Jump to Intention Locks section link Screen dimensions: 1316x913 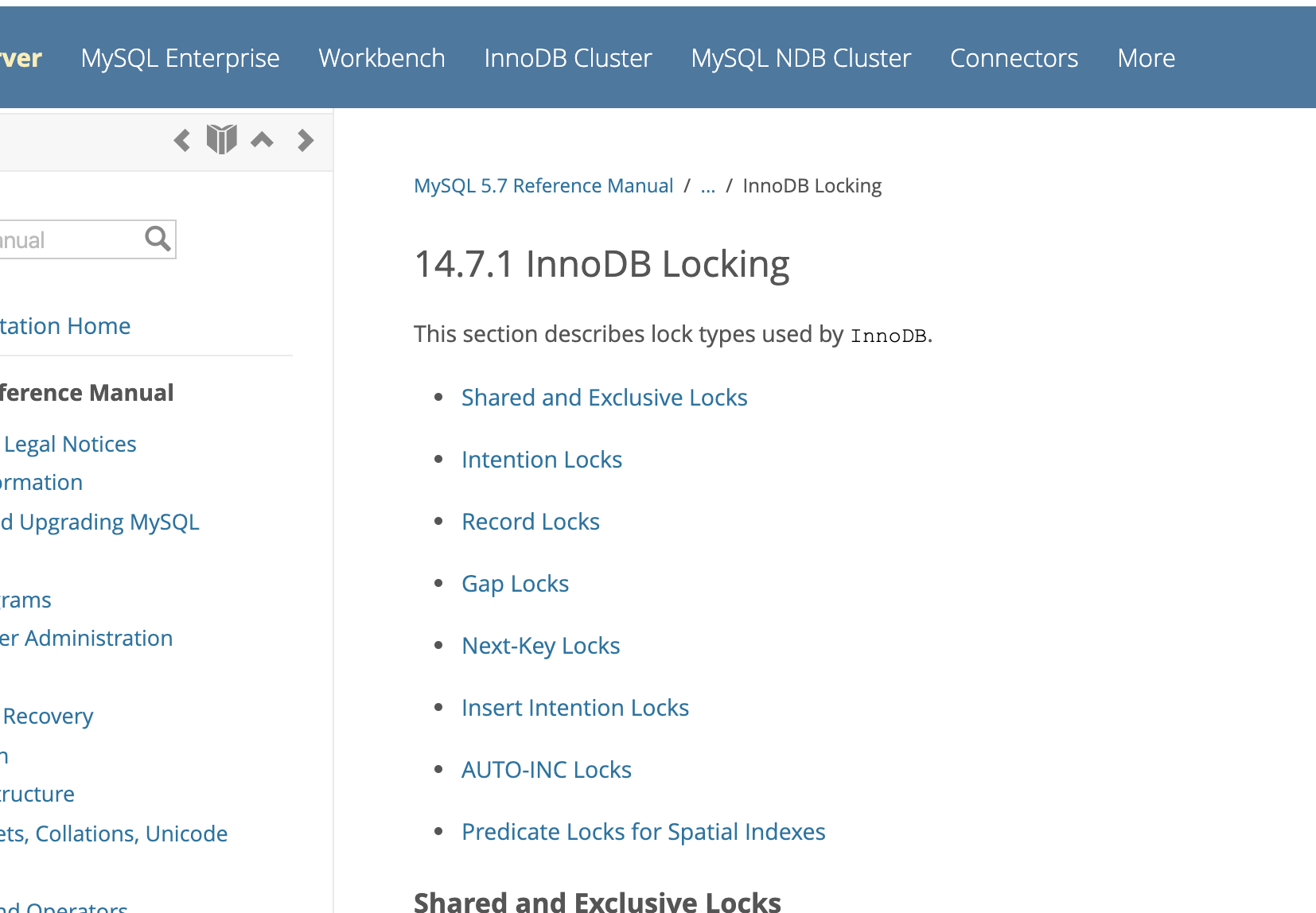pyautogui.click(x=542, y=460)
